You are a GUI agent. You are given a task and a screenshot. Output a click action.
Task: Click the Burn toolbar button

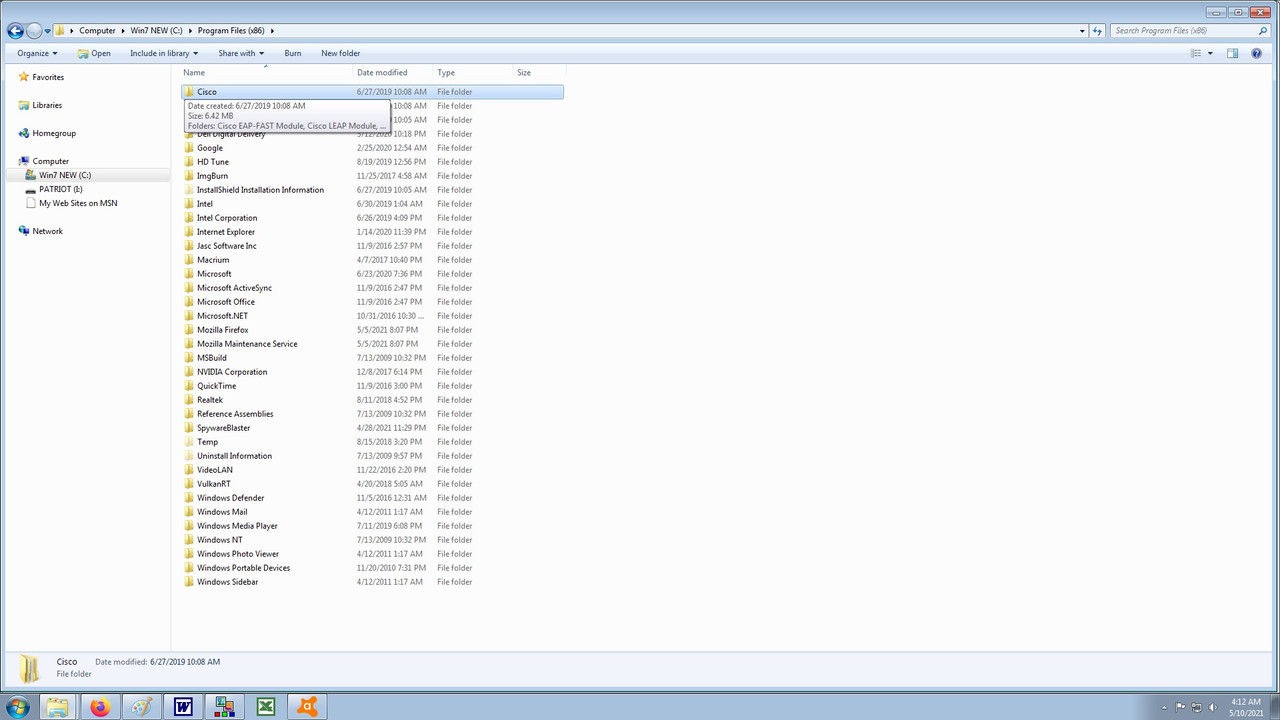(x=292, y=53)
